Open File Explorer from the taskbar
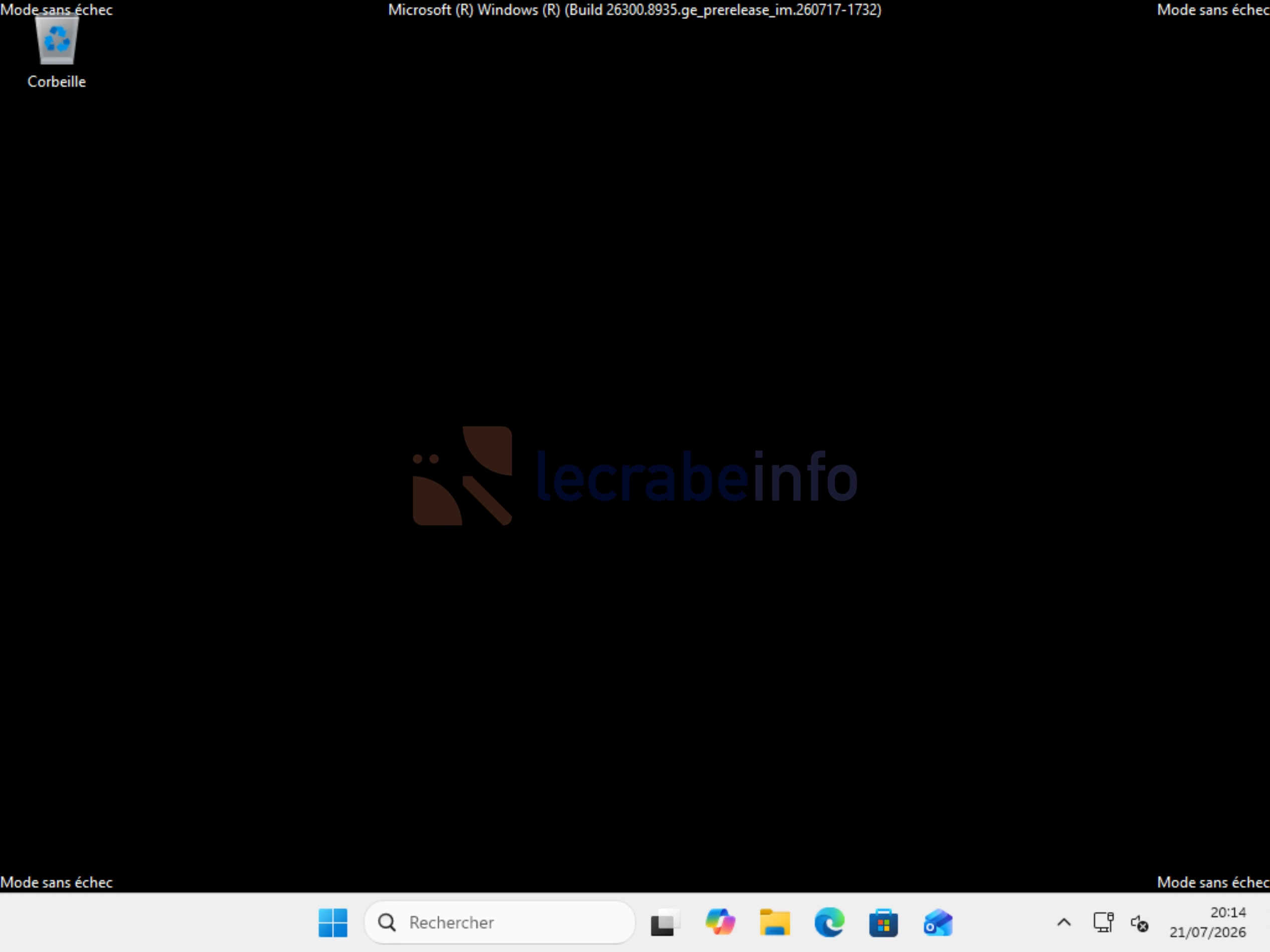The image size is (1270, 952). 775,922
